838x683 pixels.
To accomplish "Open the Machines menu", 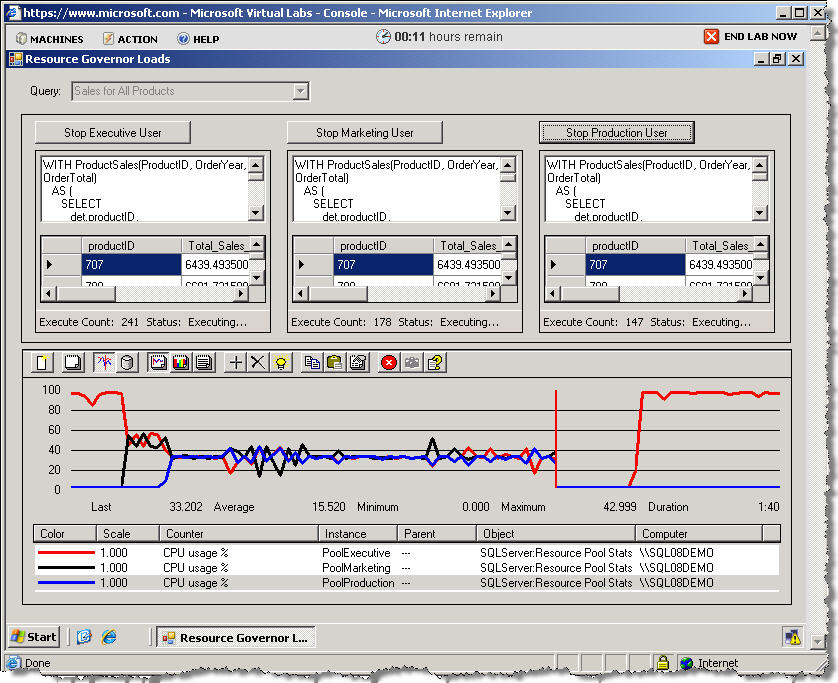I will point(49,39).
